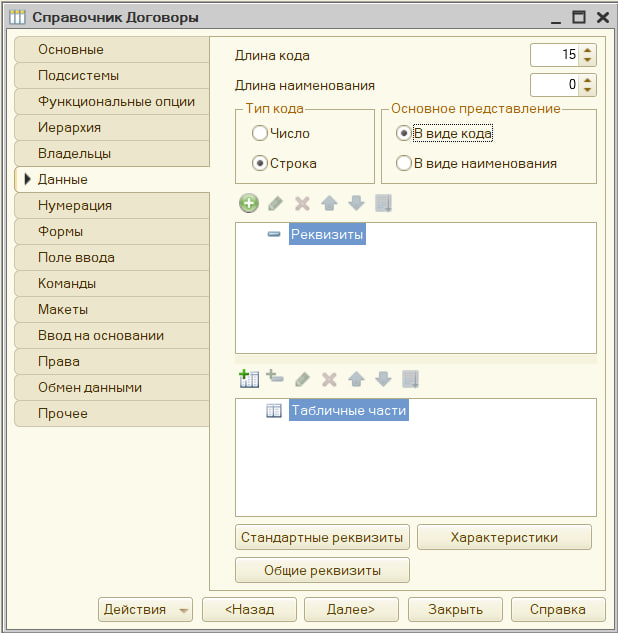Switch to the Формы tab

112,231
